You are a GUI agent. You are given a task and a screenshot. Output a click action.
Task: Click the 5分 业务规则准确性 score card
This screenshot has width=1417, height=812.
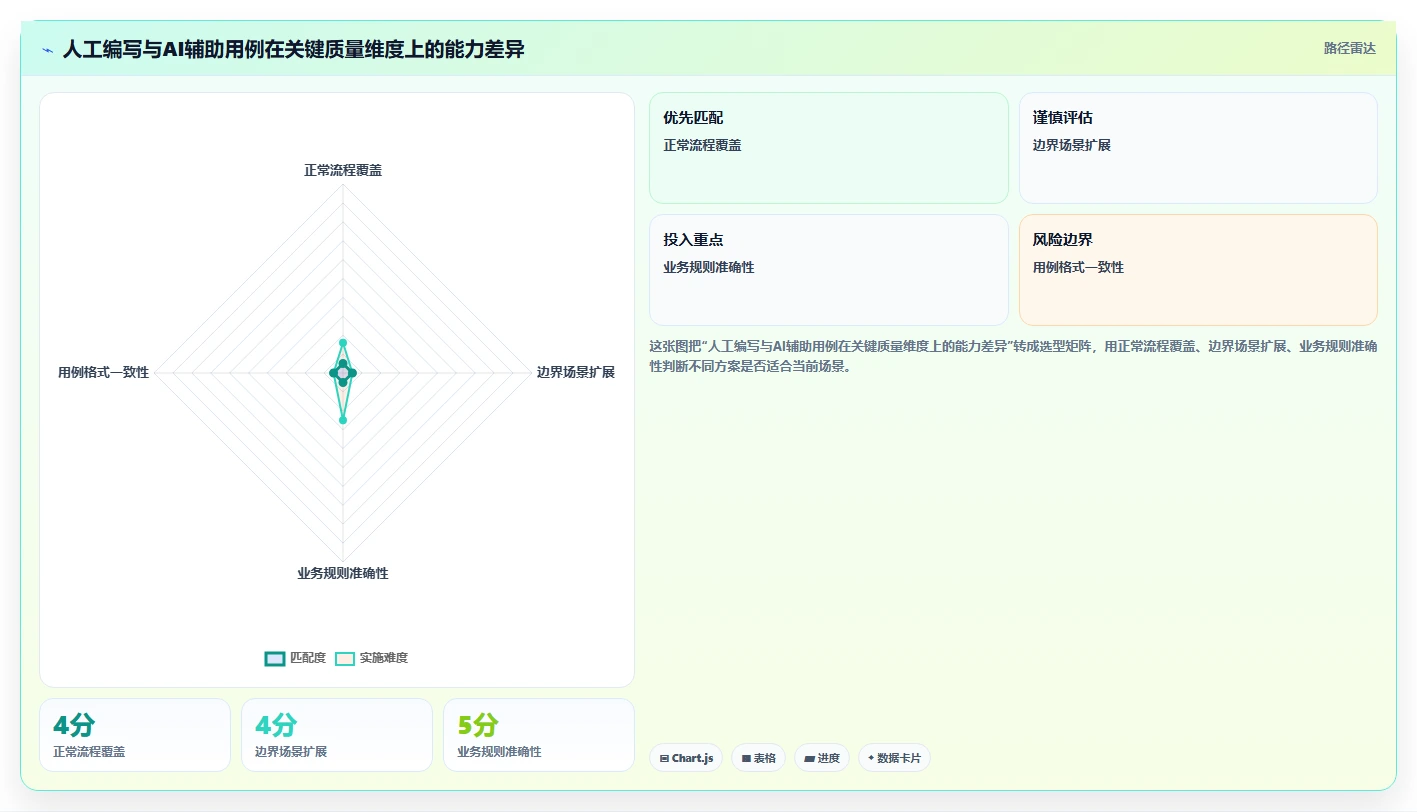point(539,735)
